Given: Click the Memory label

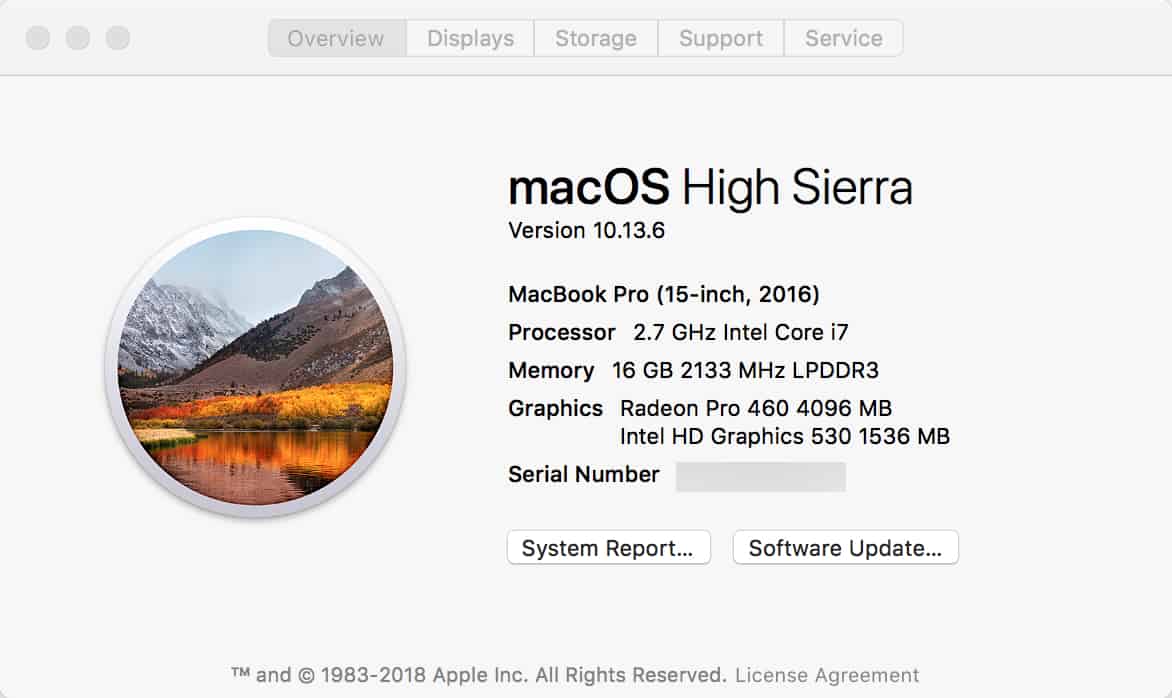Looking at the screenshot, I should pos(551,370).
